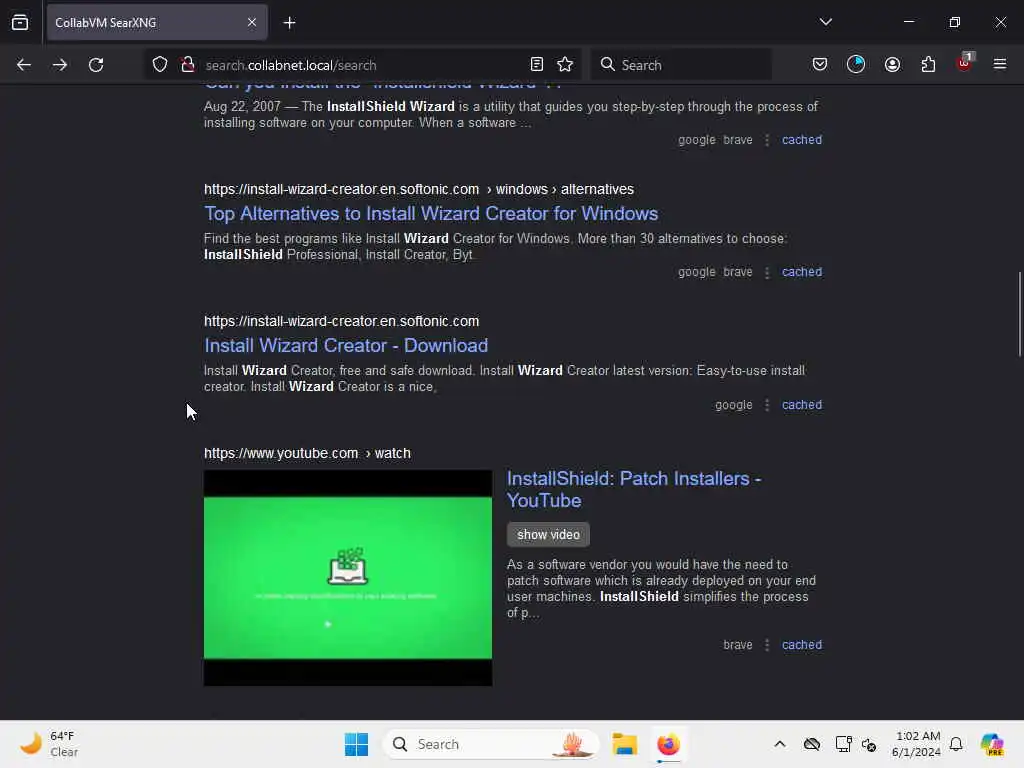
Task: Click the uBlock Origin extension icon
Action: tap(965, 63)
